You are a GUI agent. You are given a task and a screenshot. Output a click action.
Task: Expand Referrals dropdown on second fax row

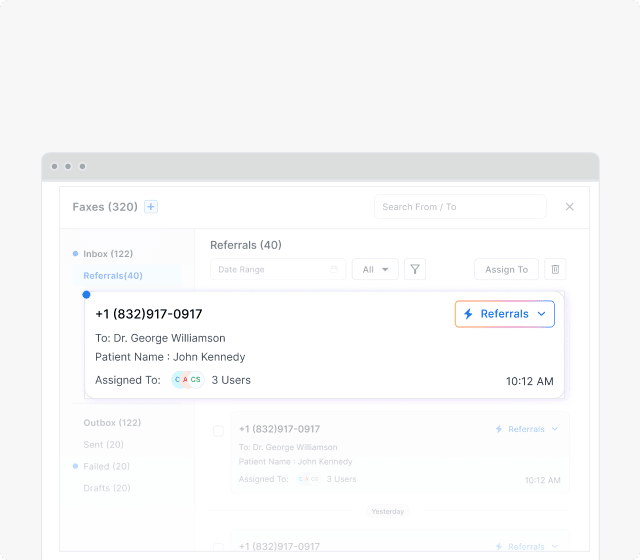pos(555,429)
